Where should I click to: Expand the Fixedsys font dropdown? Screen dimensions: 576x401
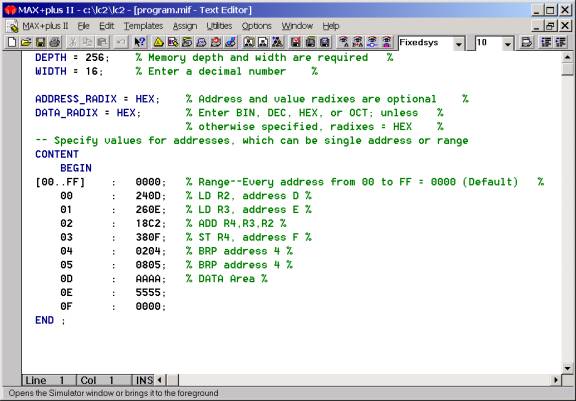(458, 44)
